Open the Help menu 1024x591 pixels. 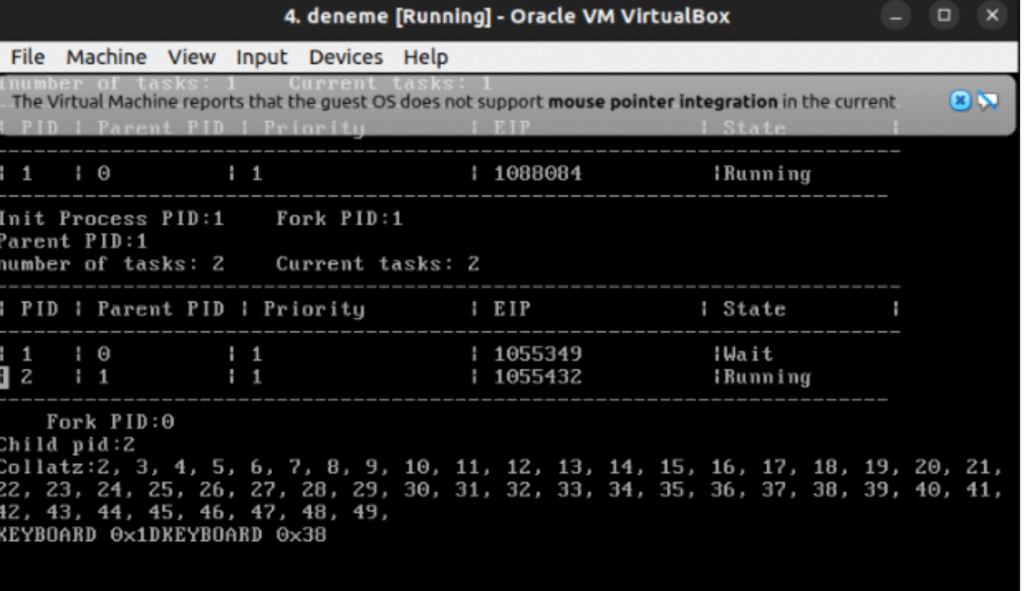click(x=425, y=57)
